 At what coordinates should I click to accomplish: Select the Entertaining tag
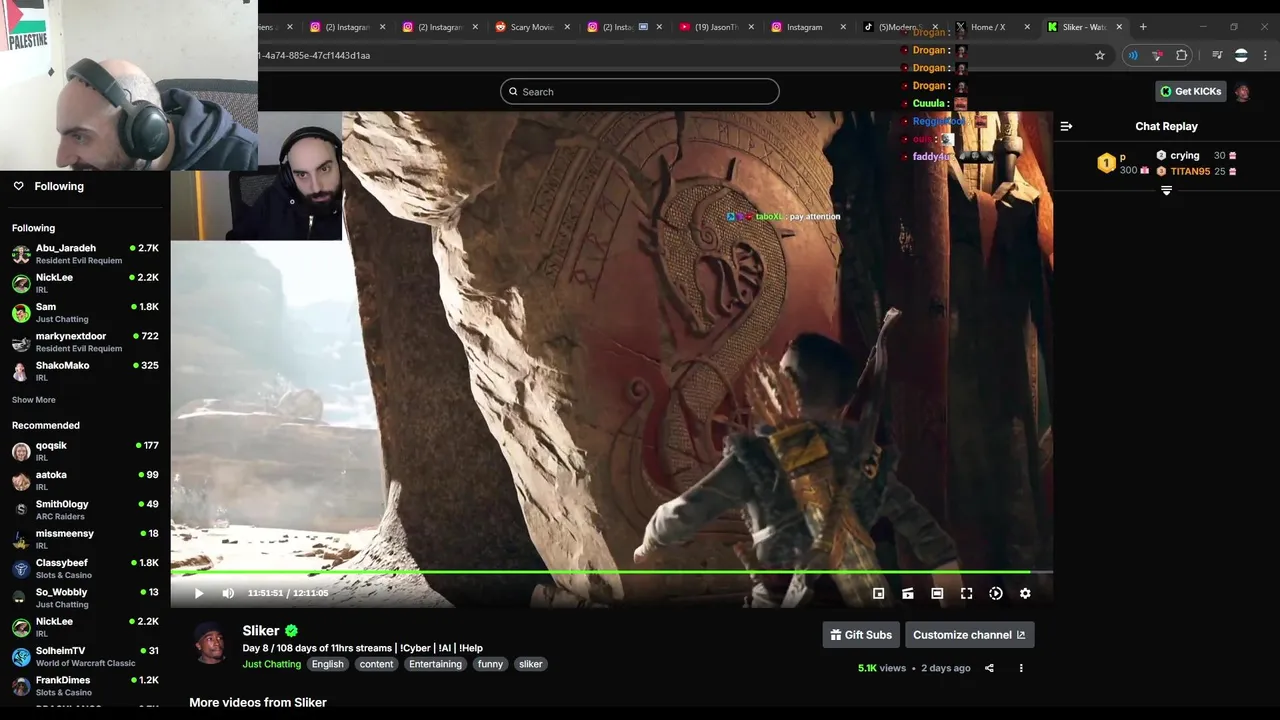pyautogui.click(x=435, y=664)
